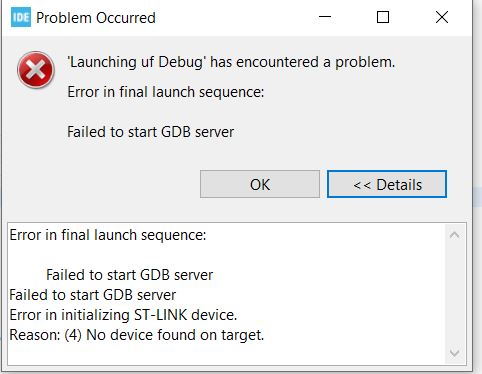Click the 'Launching uf Debug' problem heading

point(231,62)
